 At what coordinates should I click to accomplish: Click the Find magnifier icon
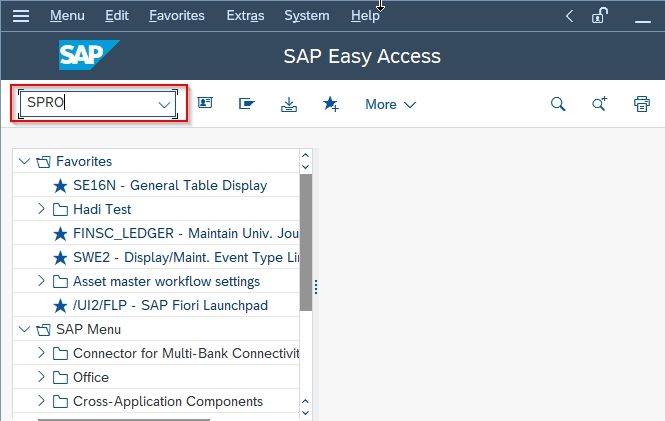[x=558, y=104]
